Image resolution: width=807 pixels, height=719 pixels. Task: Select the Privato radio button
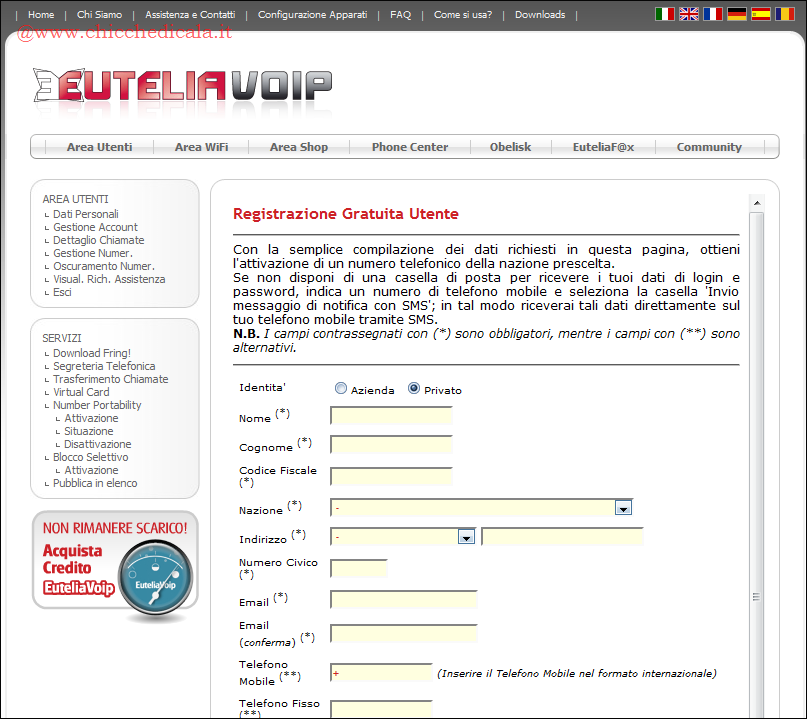click(x=414, y=389)
